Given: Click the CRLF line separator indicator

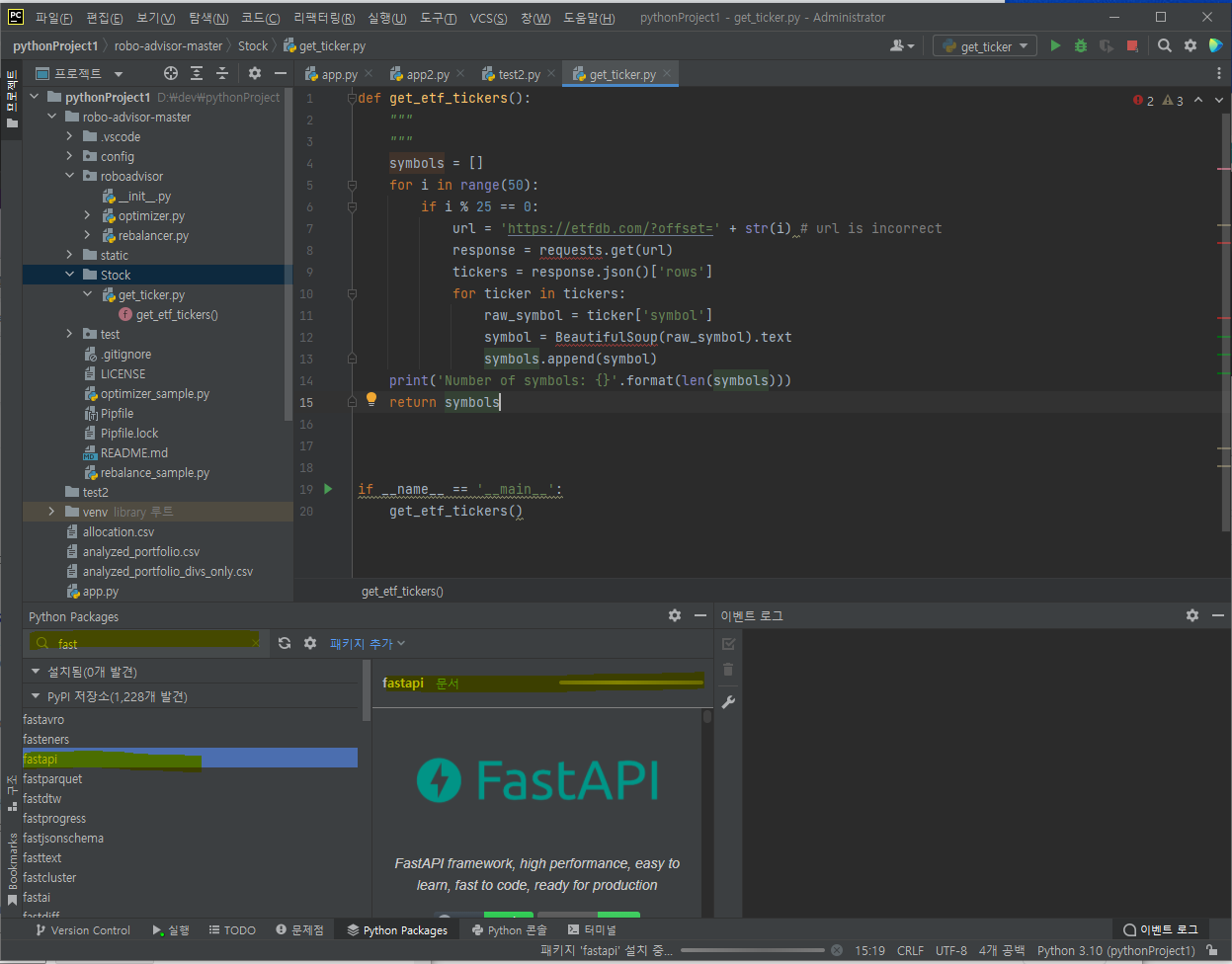Looking at the screenshot, I should click(910, 950).
